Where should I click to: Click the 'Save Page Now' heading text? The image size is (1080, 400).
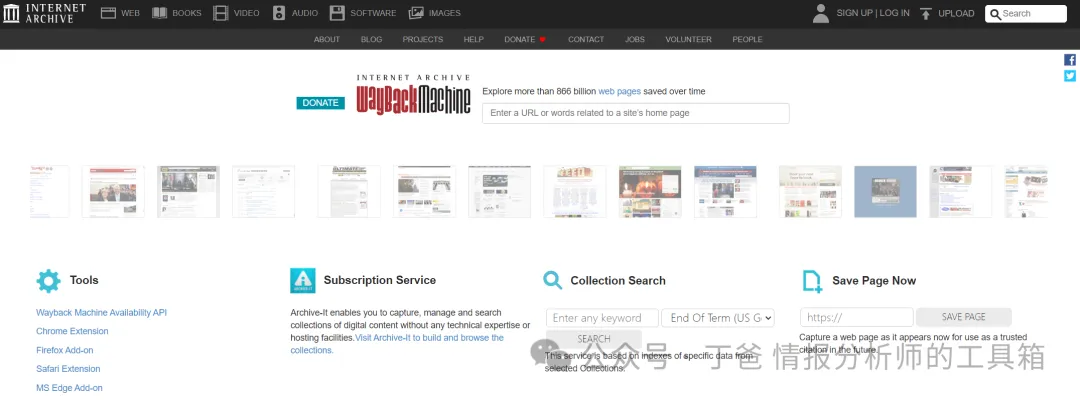pyautogui.click(x=874, y=280)
